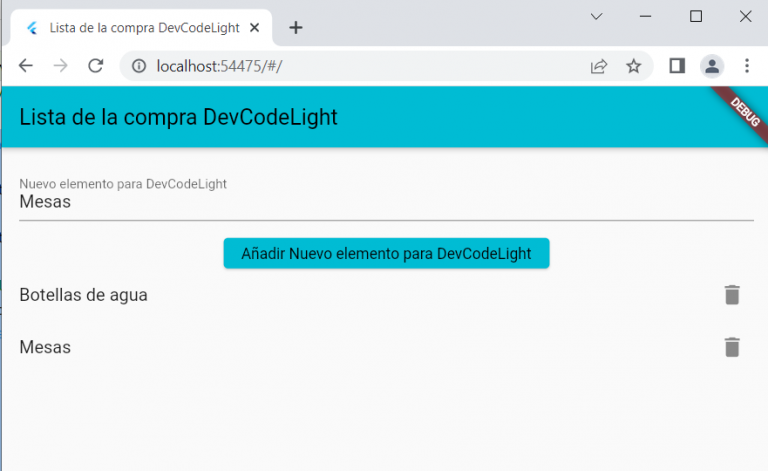
Task: Go back to the previous page
Action: [26, 66]
